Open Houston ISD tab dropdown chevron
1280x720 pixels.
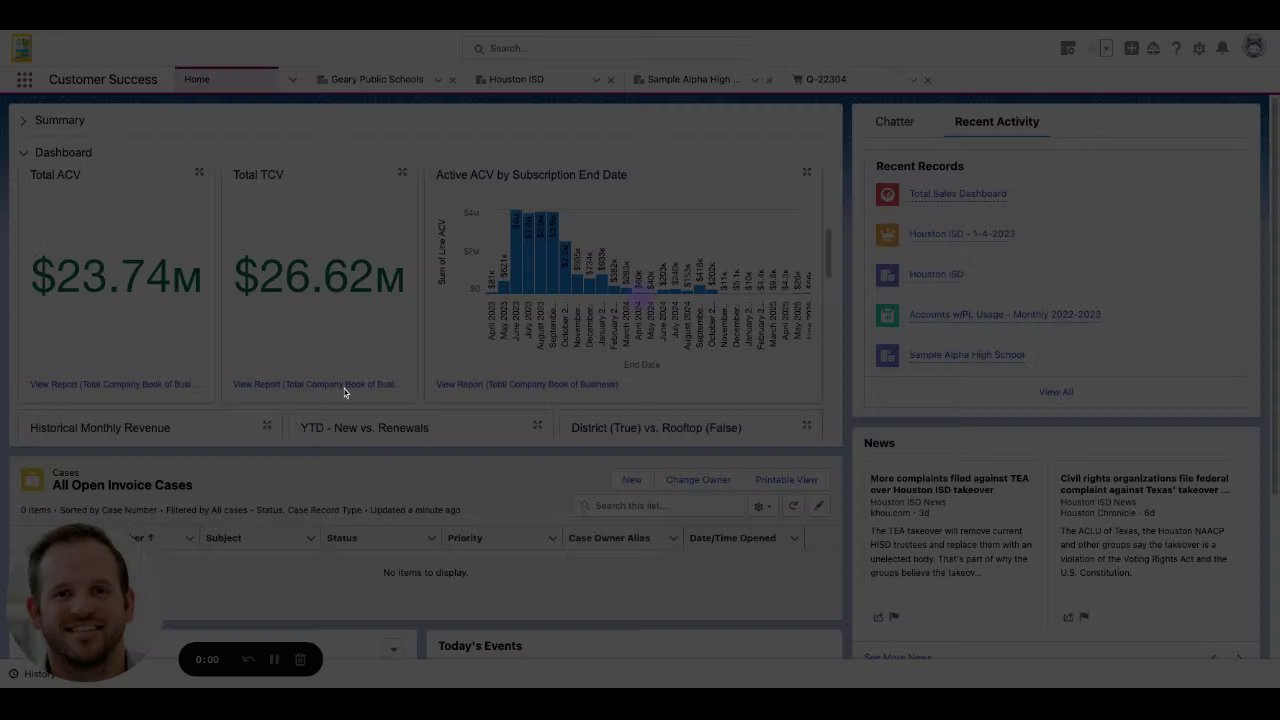coord(596,80)
